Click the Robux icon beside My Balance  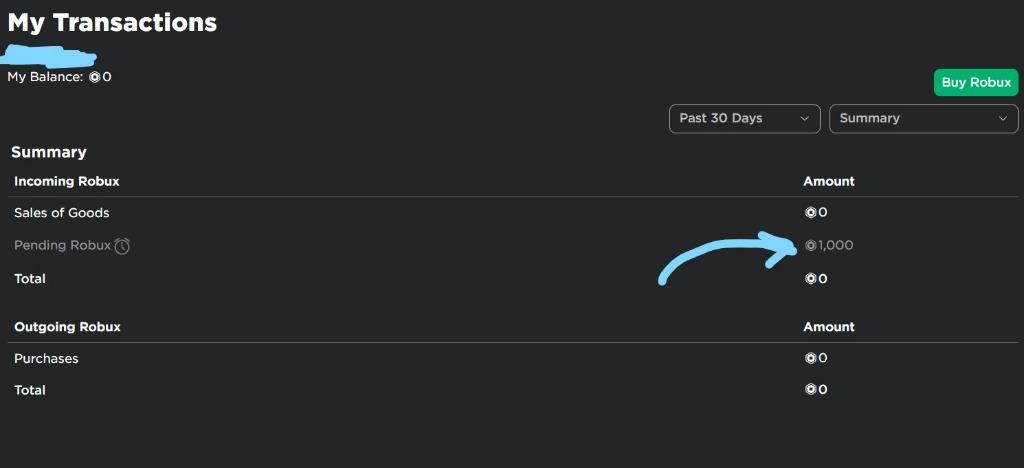click(x=95, y=77)
